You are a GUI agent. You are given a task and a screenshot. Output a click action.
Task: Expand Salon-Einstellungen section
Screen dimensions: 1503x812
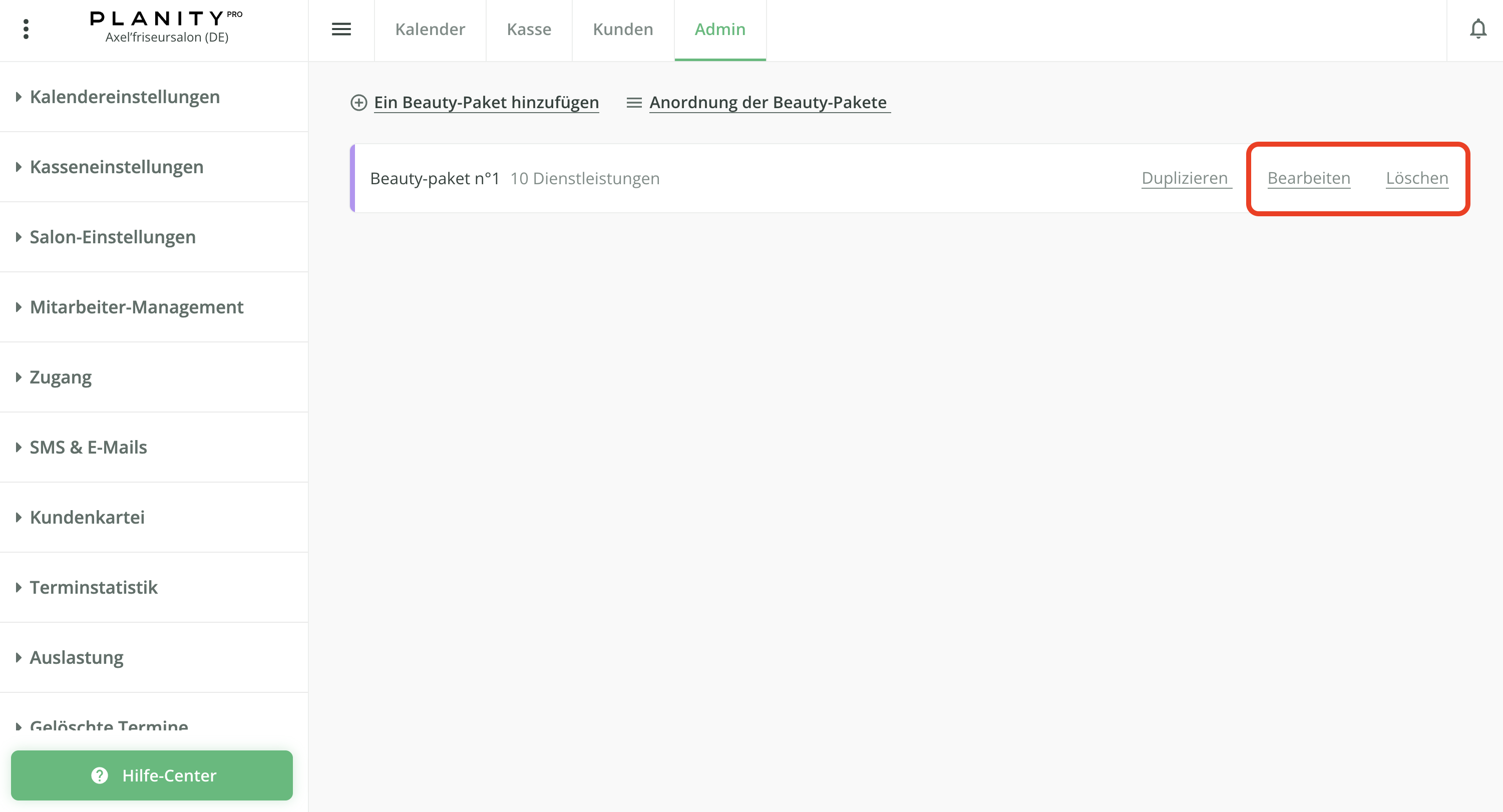point(112,237)
